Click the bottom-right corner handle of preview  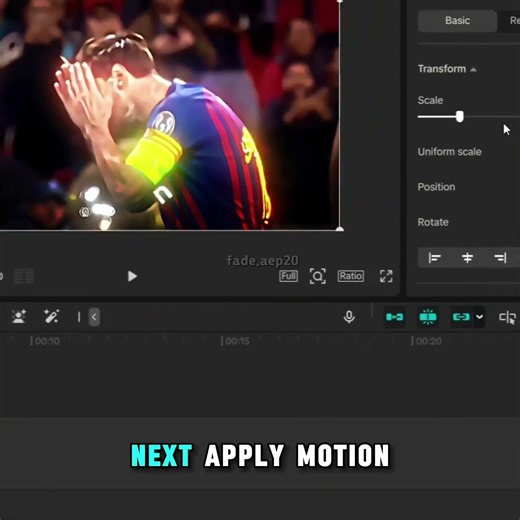pos(340,229)
